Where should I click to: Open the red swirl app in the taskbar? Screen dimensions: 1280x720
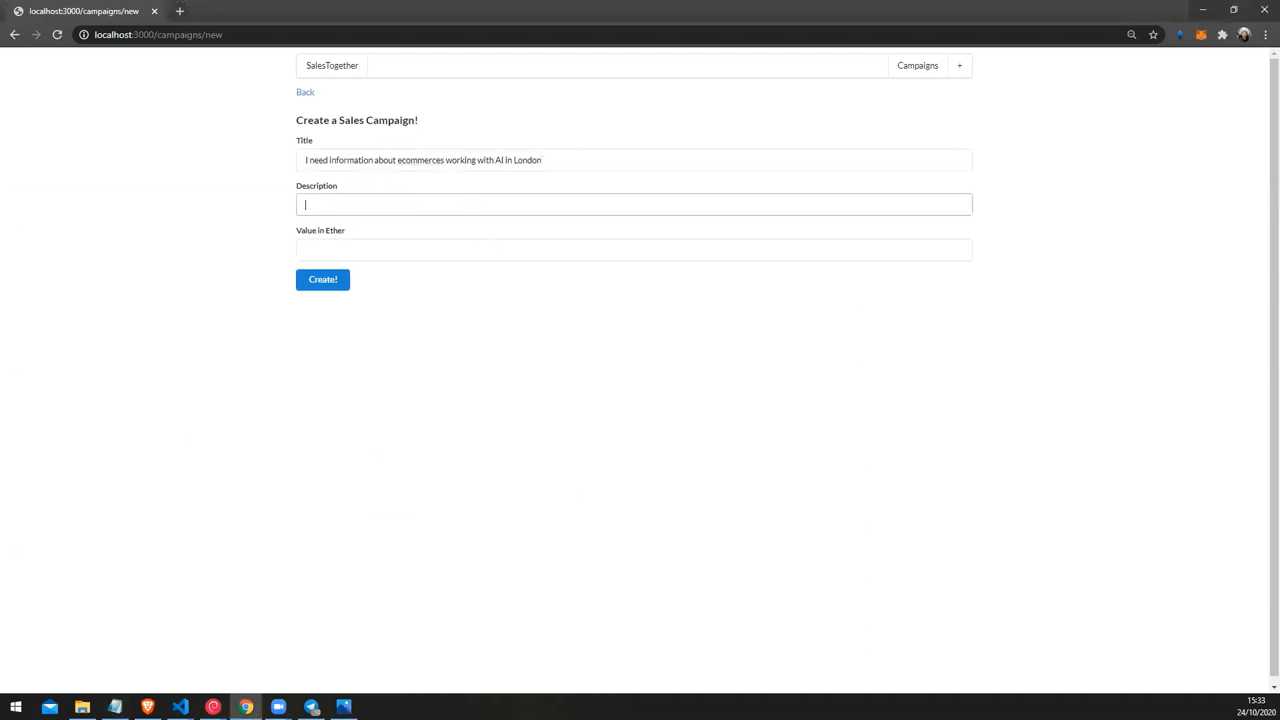[213, 707]
